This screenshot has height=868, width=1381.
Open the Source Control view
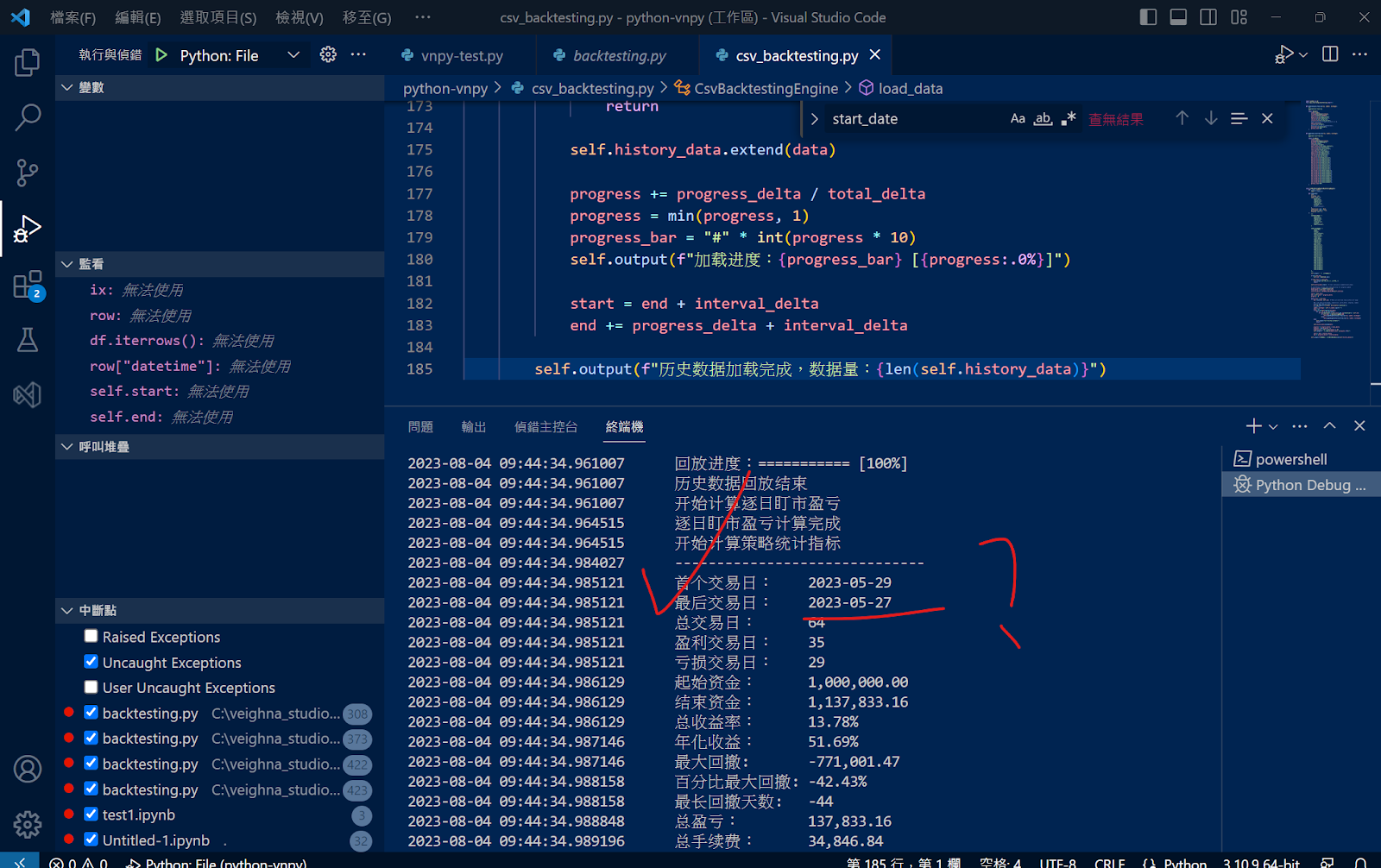point(28,173)
